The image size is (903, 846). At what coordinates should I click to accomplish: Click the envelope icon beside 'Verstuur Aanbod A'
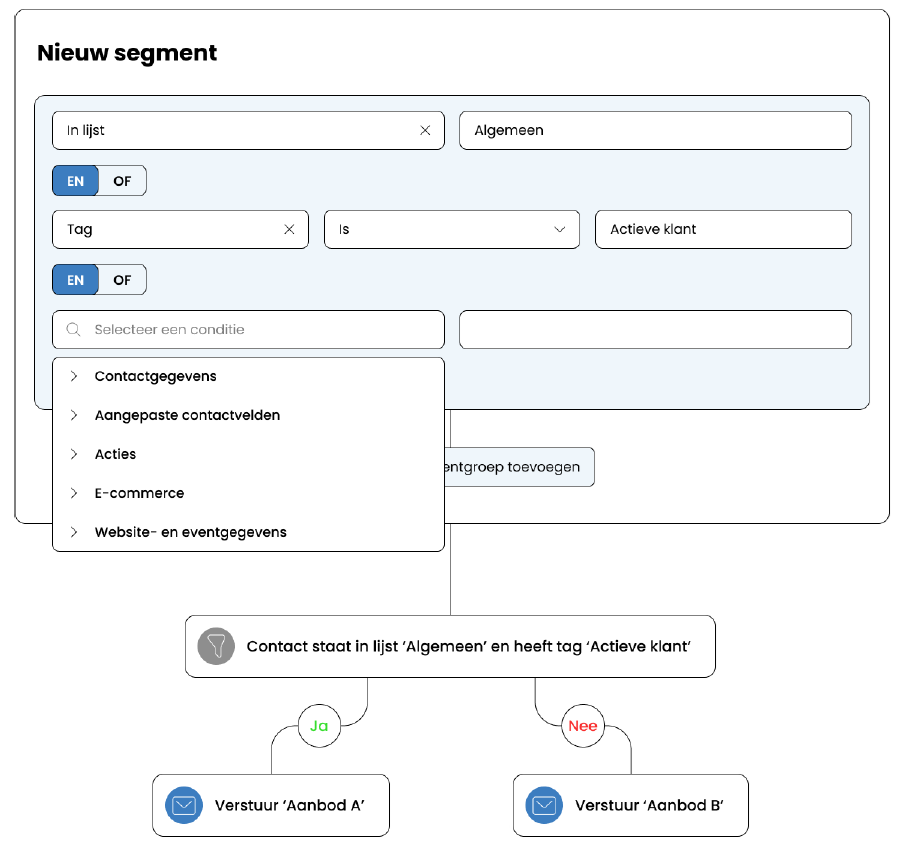click(x=183, y=804)
